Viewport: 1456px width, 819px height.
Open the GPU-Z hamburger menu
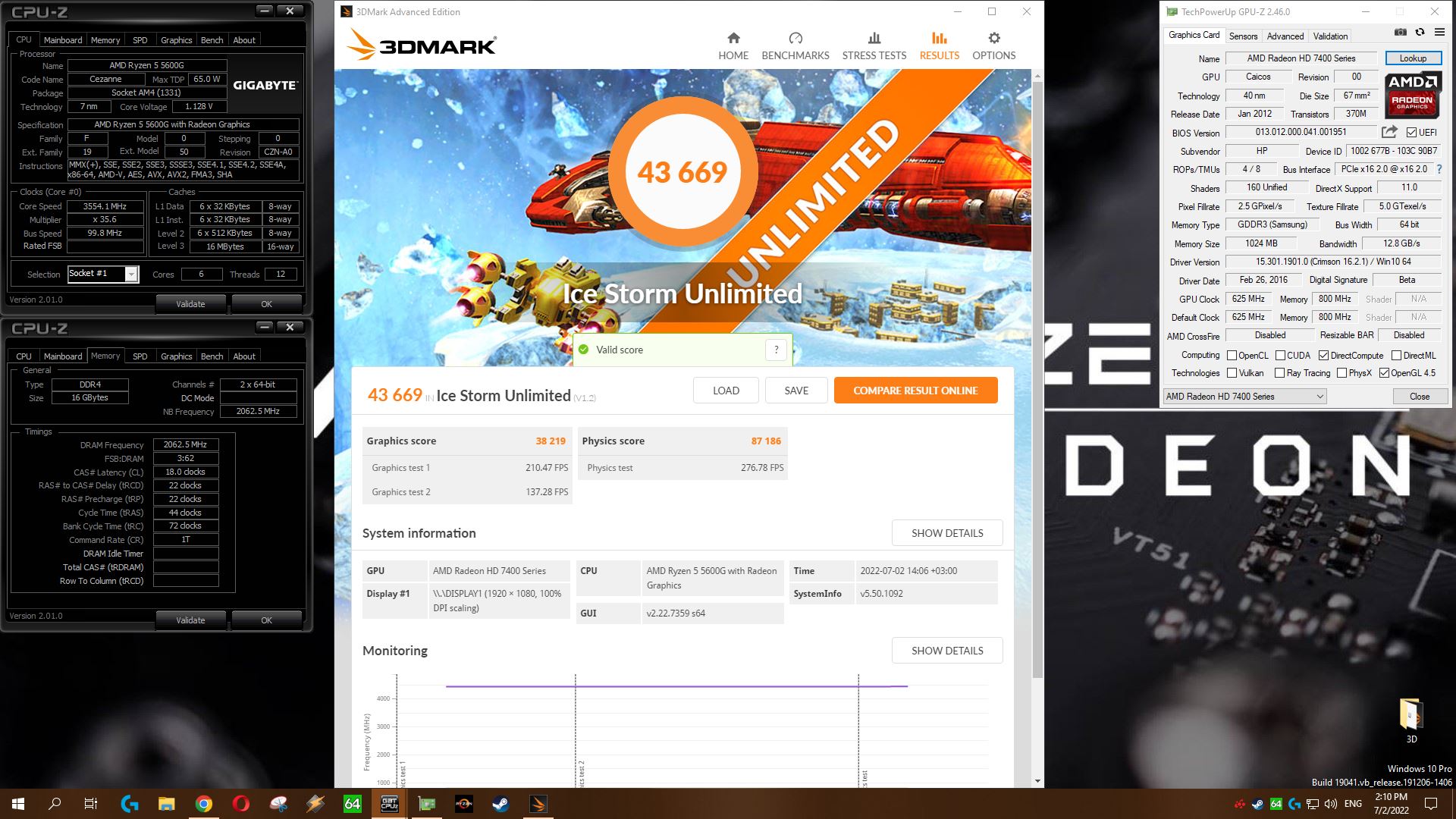tap(1439, 33)
